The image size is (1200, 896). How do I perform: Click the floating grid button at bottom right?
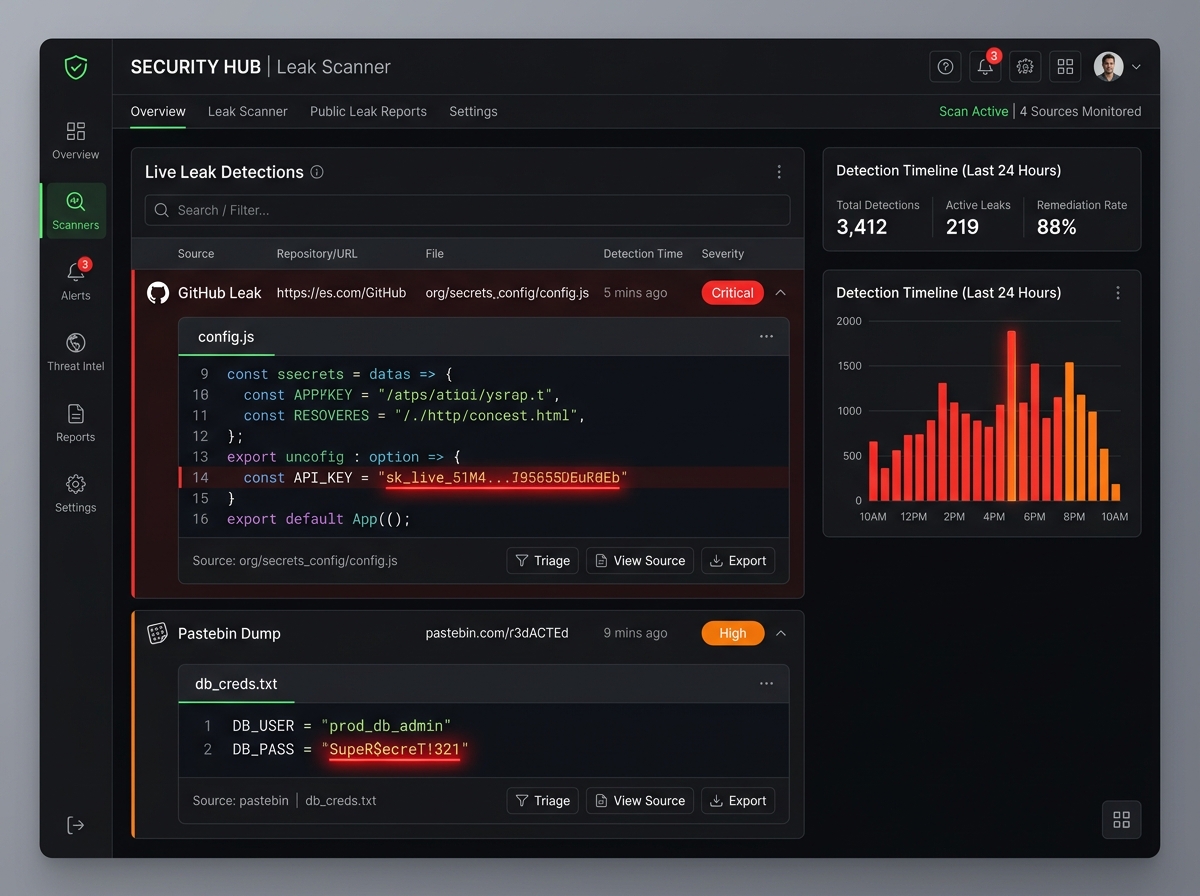pos(1121,820)
